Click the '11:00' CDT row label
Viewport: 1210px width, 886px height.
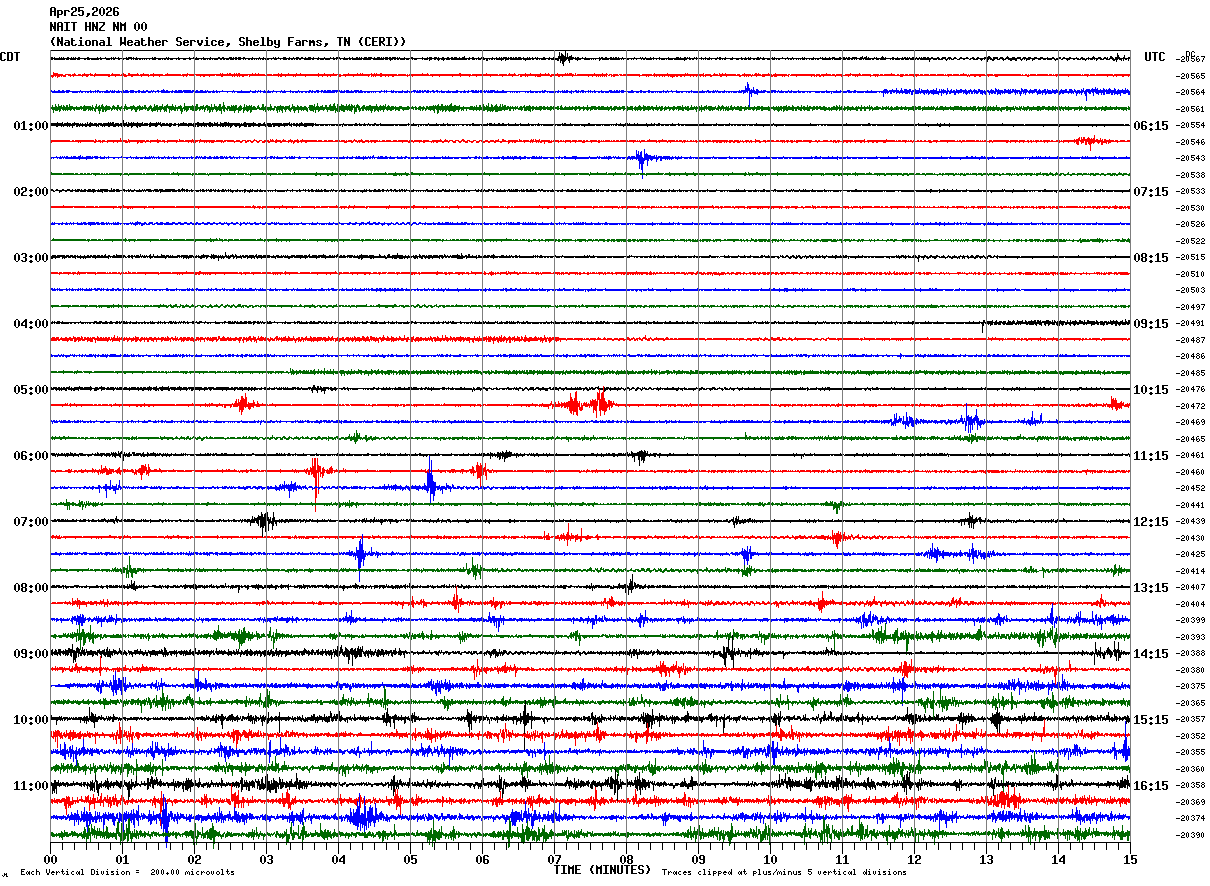pos(31,786)
